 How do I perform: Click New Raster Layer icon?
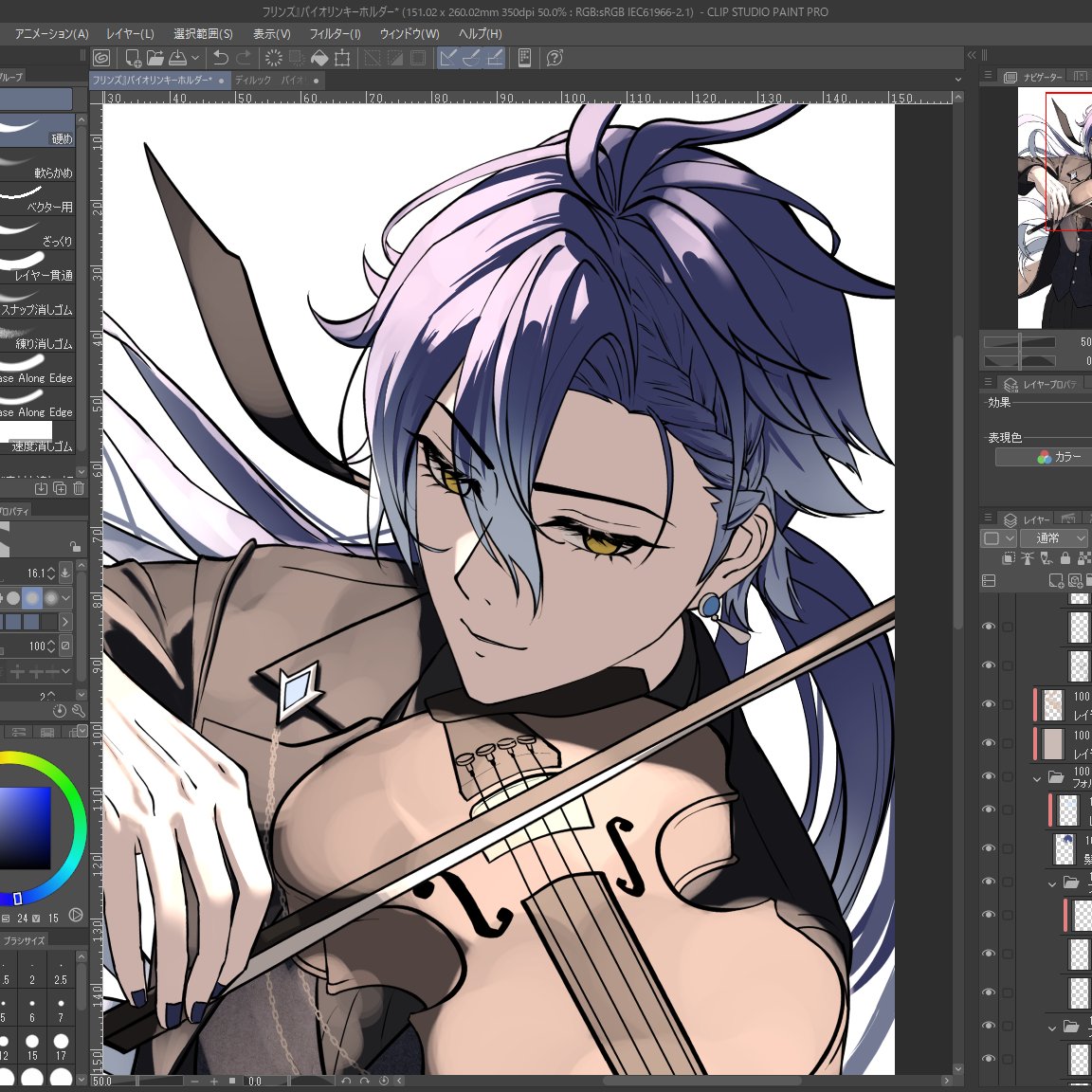1056,580
